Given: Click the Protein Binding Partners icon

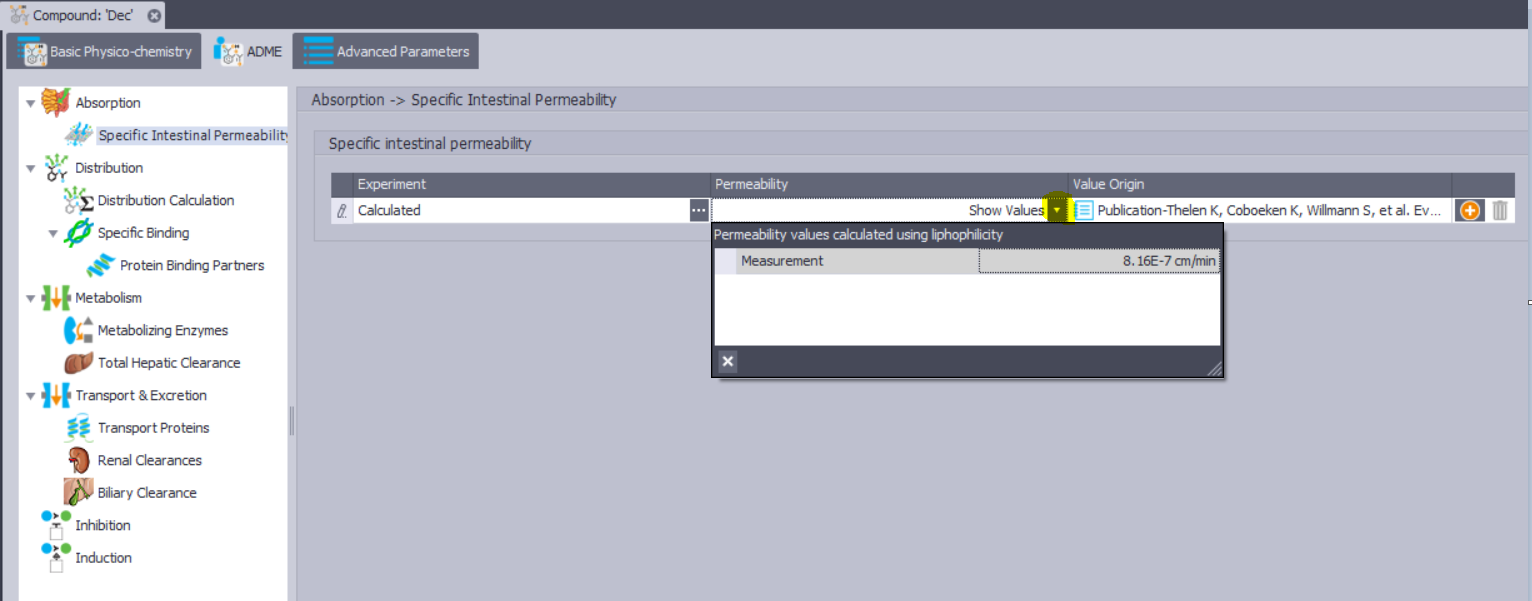Looking at the screenshot, I should click(100, 265).
